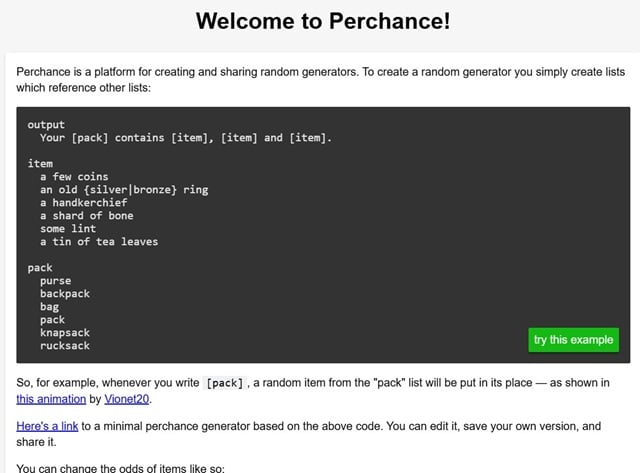Click the 'output' list name in code
640x473 pixels.
46,125
